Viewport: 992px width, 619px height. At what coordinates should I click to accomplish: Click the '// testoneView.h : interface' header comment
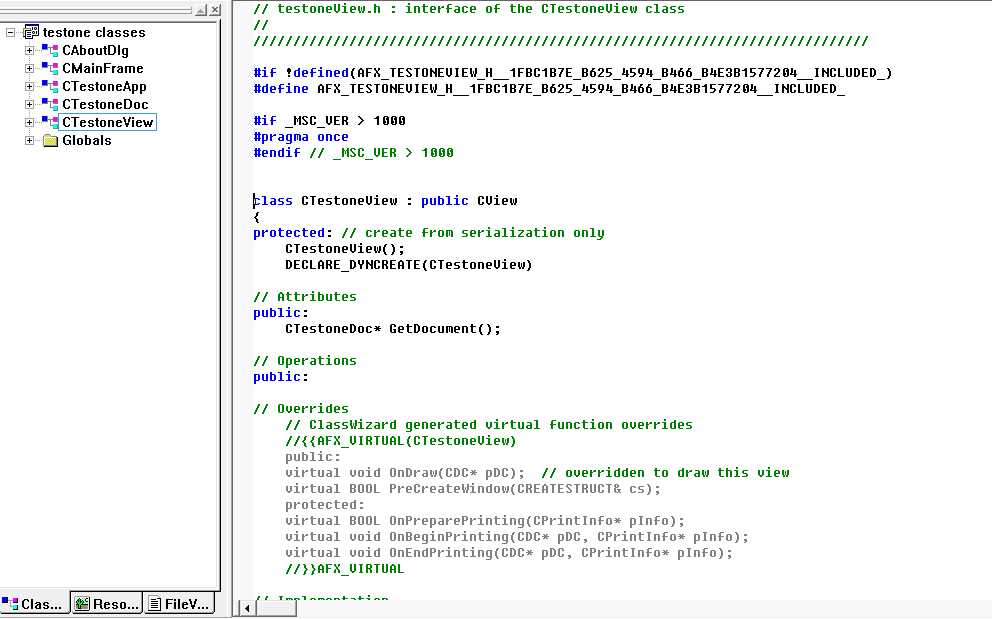469,9
